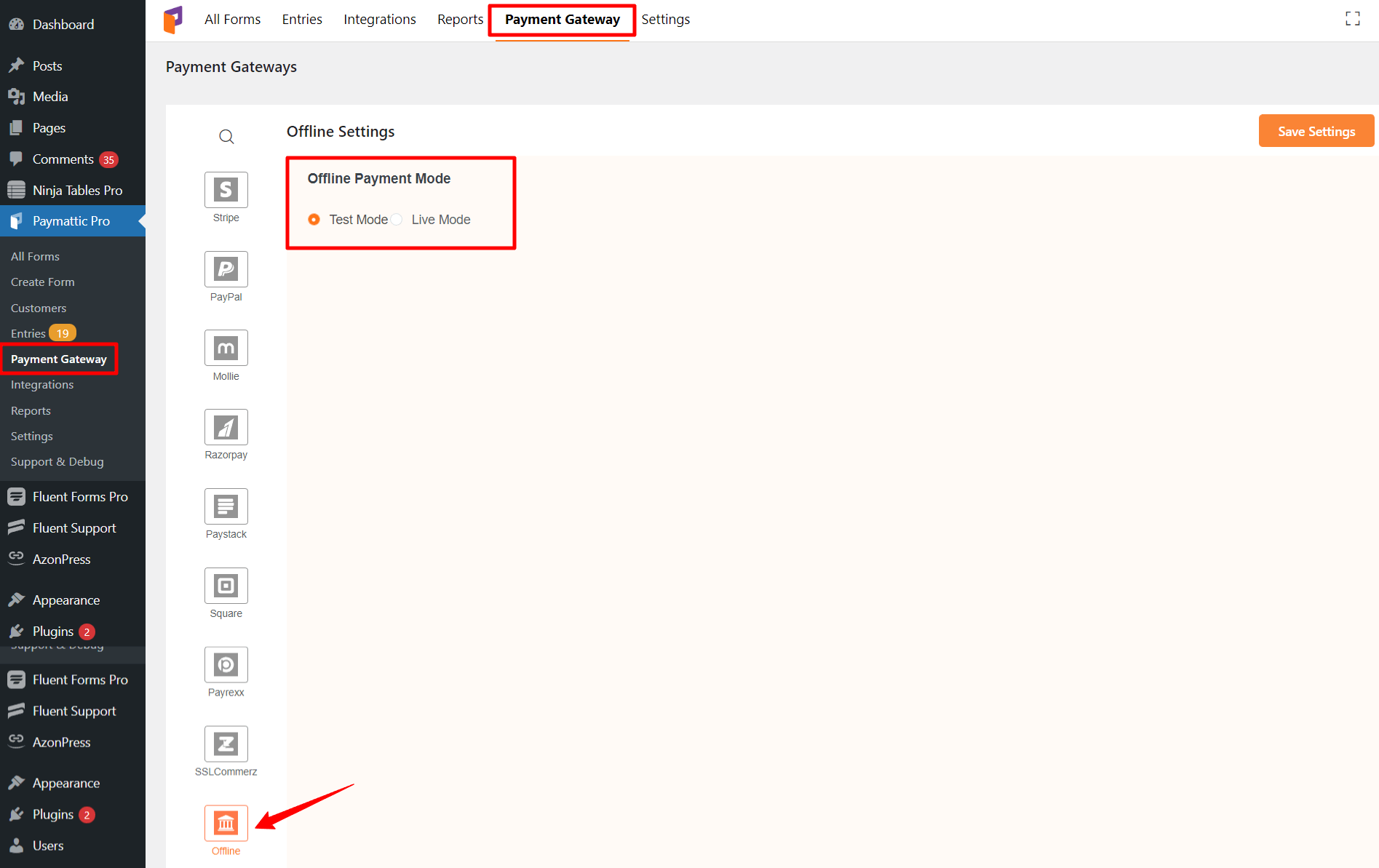Viewport: 1379px width, 868px height.
Task: Open the Settings top tab
Action: click(666, 20)
